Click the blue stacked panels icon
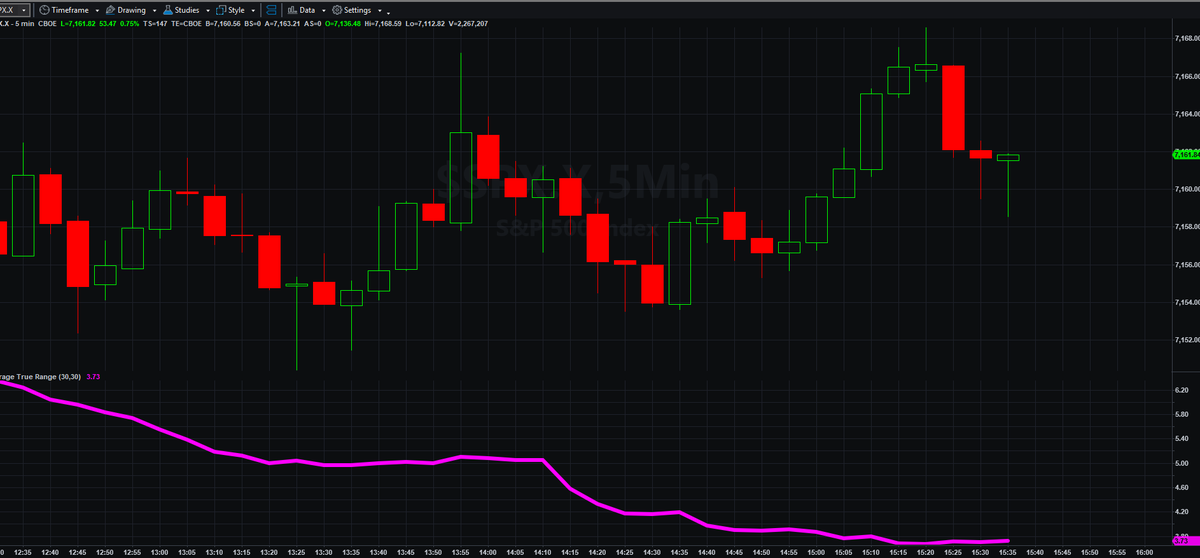This screenshot has width=1200, height=558. point(271,9)
